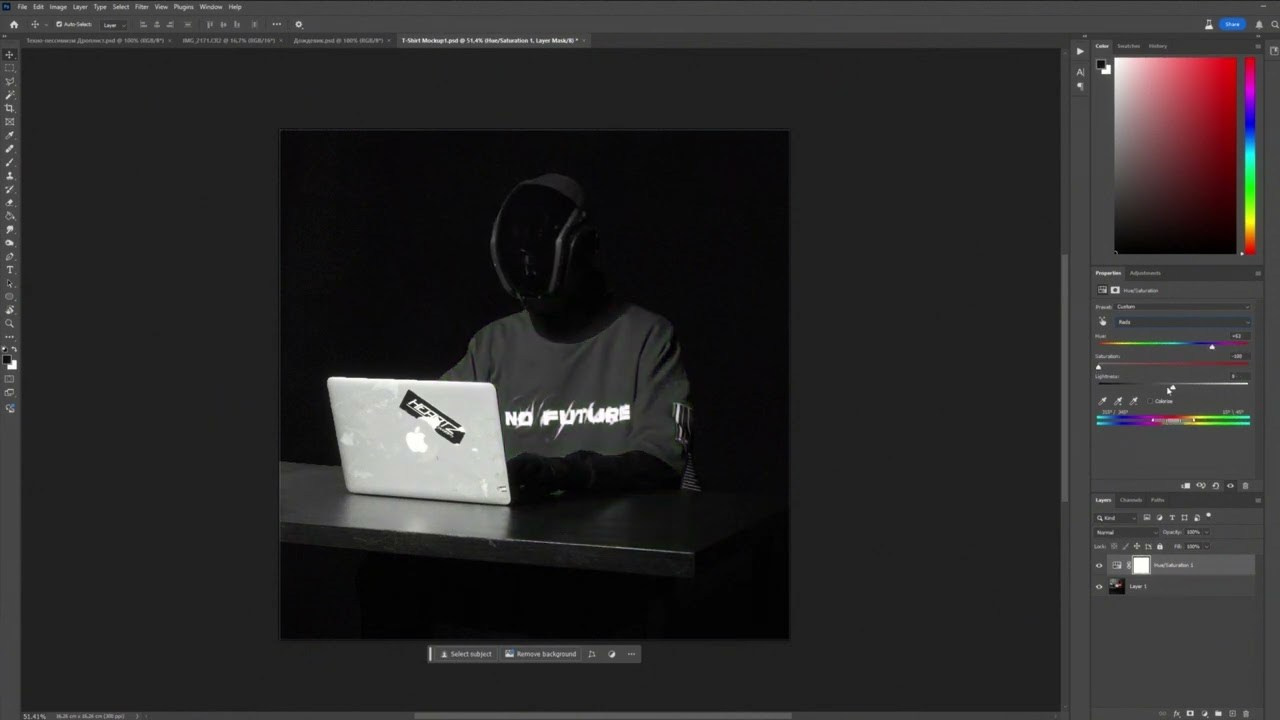Image resolution: width=1280 pixels, height=720 pixels.
Task: Select the Move tool in the toolbar
Action: tap(9, 54)
